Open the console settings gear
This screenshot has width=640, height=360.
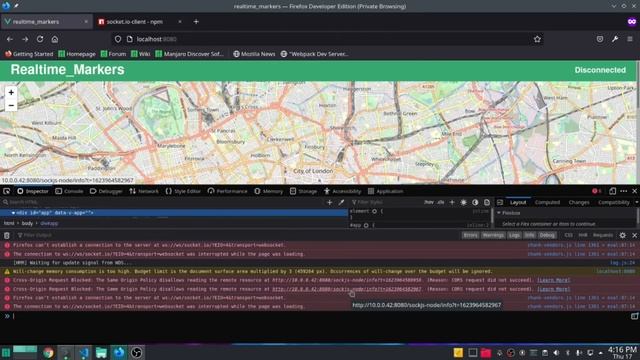(622, 235)
